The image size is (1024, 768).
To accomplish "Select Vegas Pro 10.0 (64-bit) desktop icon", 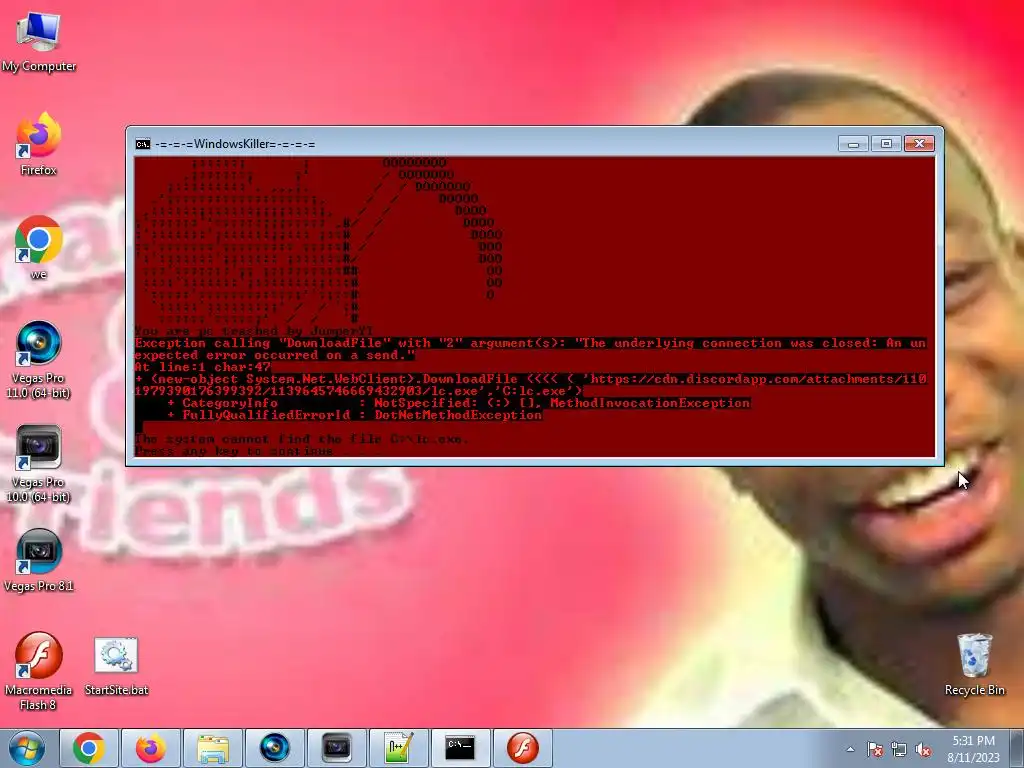I will pos(39,462).
